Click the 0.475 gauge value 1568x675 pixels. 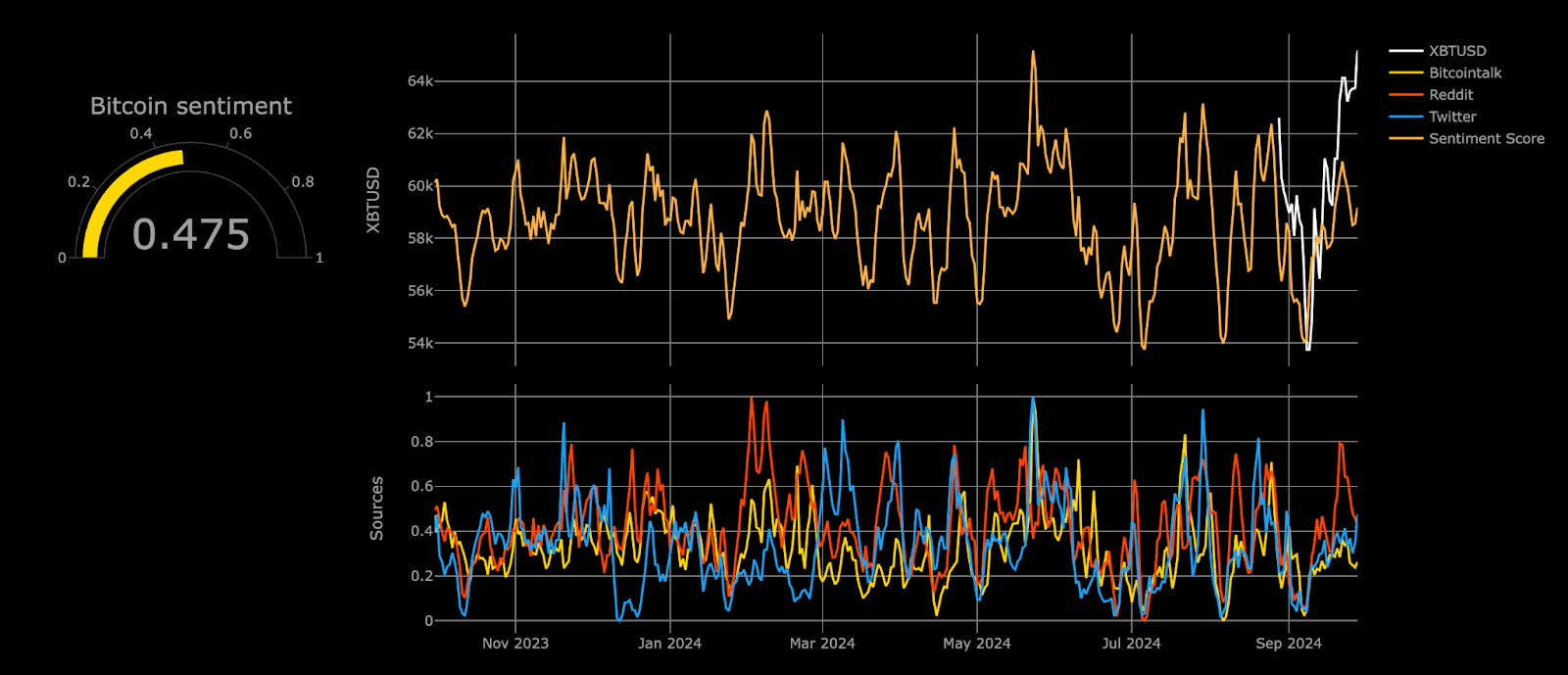coord(191,234)
